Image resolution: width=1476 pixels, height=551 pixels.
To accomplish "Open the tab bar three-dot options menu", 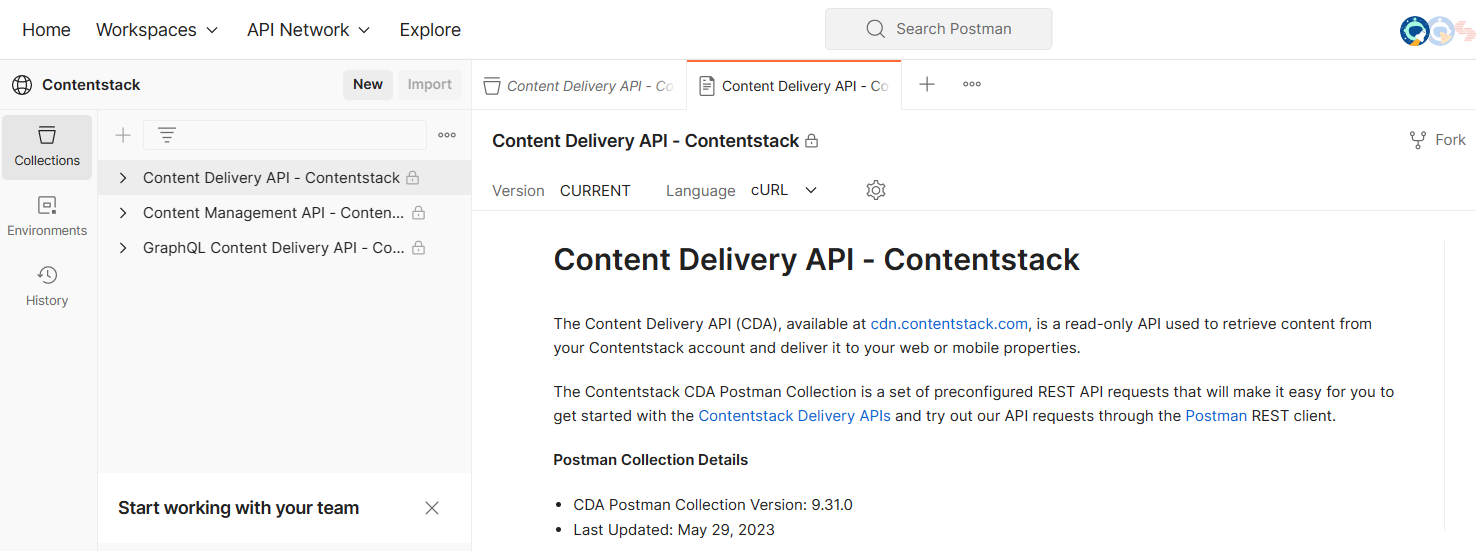I will point(972,85).
